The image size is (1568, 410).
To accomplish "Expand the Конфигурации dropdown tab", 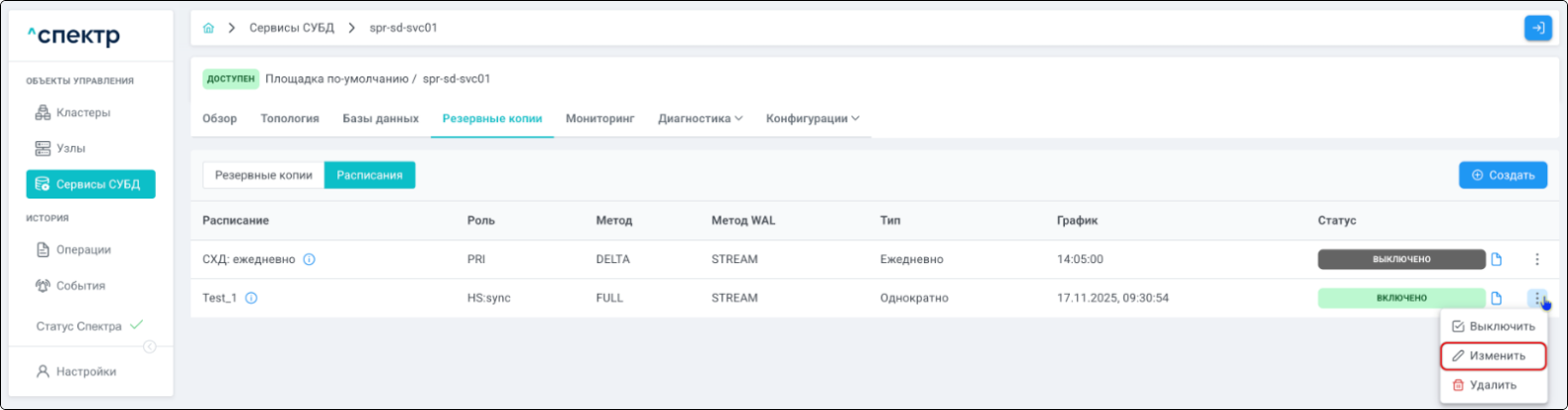I will point(812,118).
